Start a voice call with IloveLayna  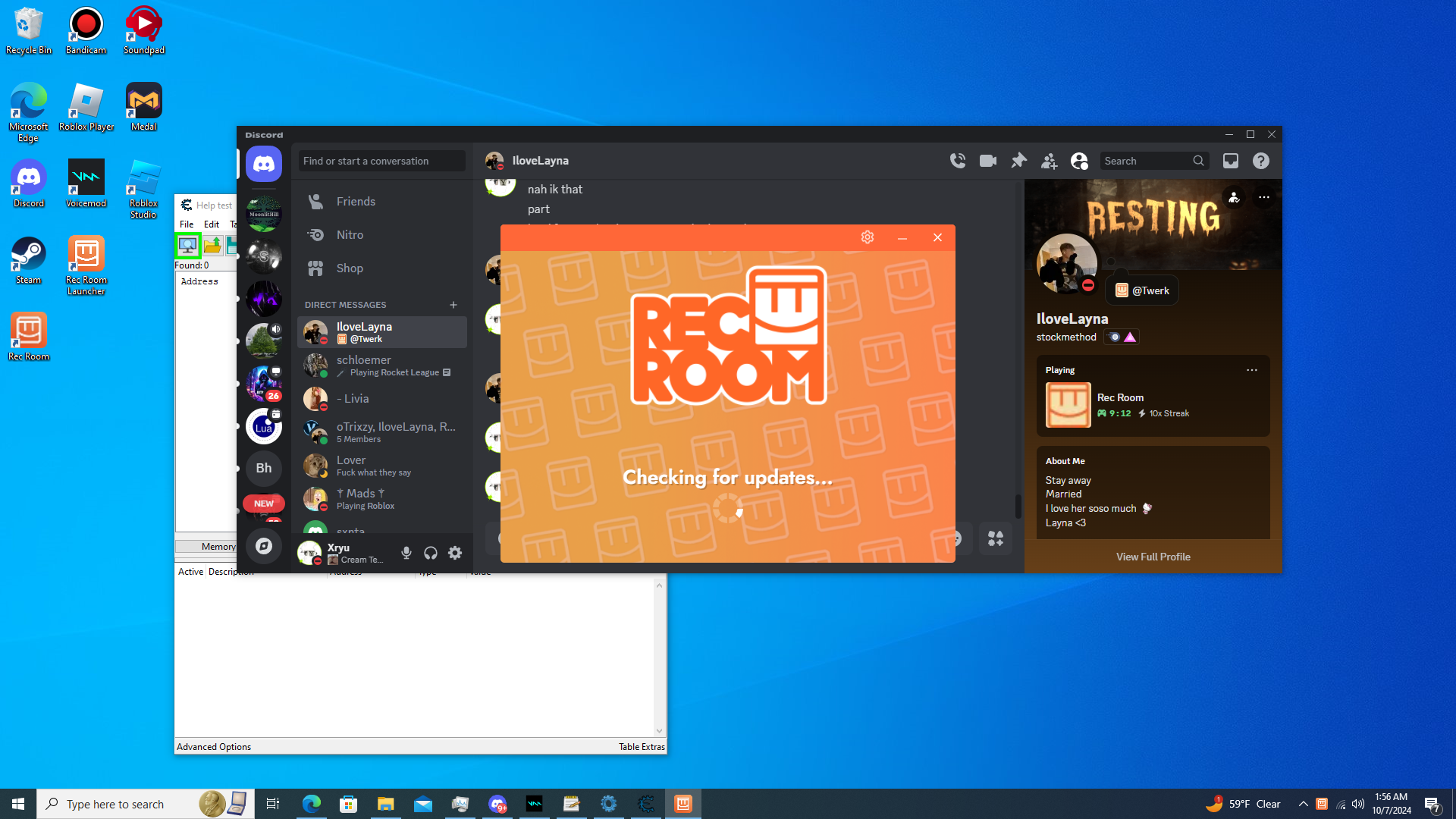tap(958, 161)
